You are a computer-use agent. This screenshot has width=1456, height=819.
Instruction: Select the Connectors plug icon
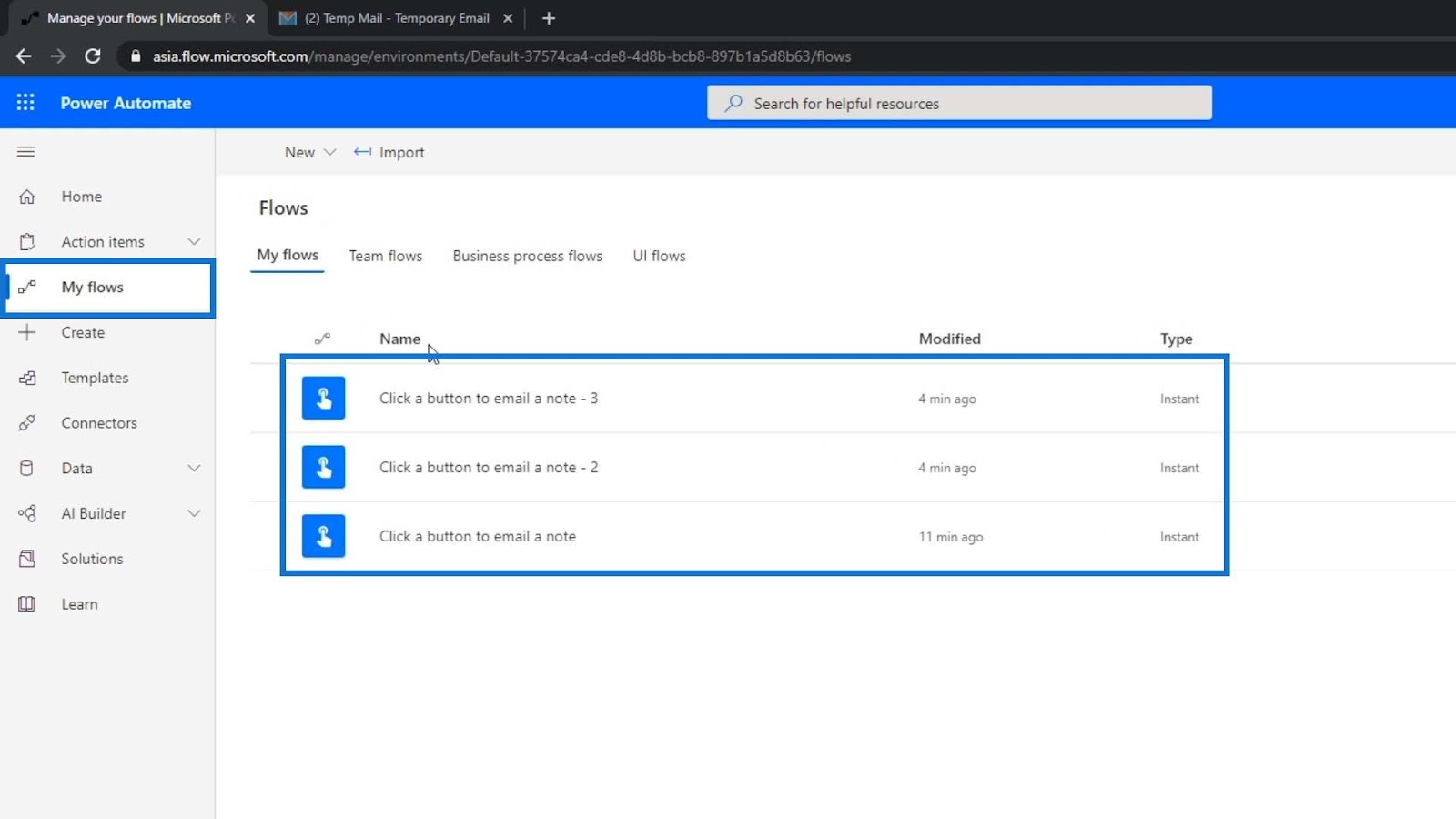click(27, 423)
